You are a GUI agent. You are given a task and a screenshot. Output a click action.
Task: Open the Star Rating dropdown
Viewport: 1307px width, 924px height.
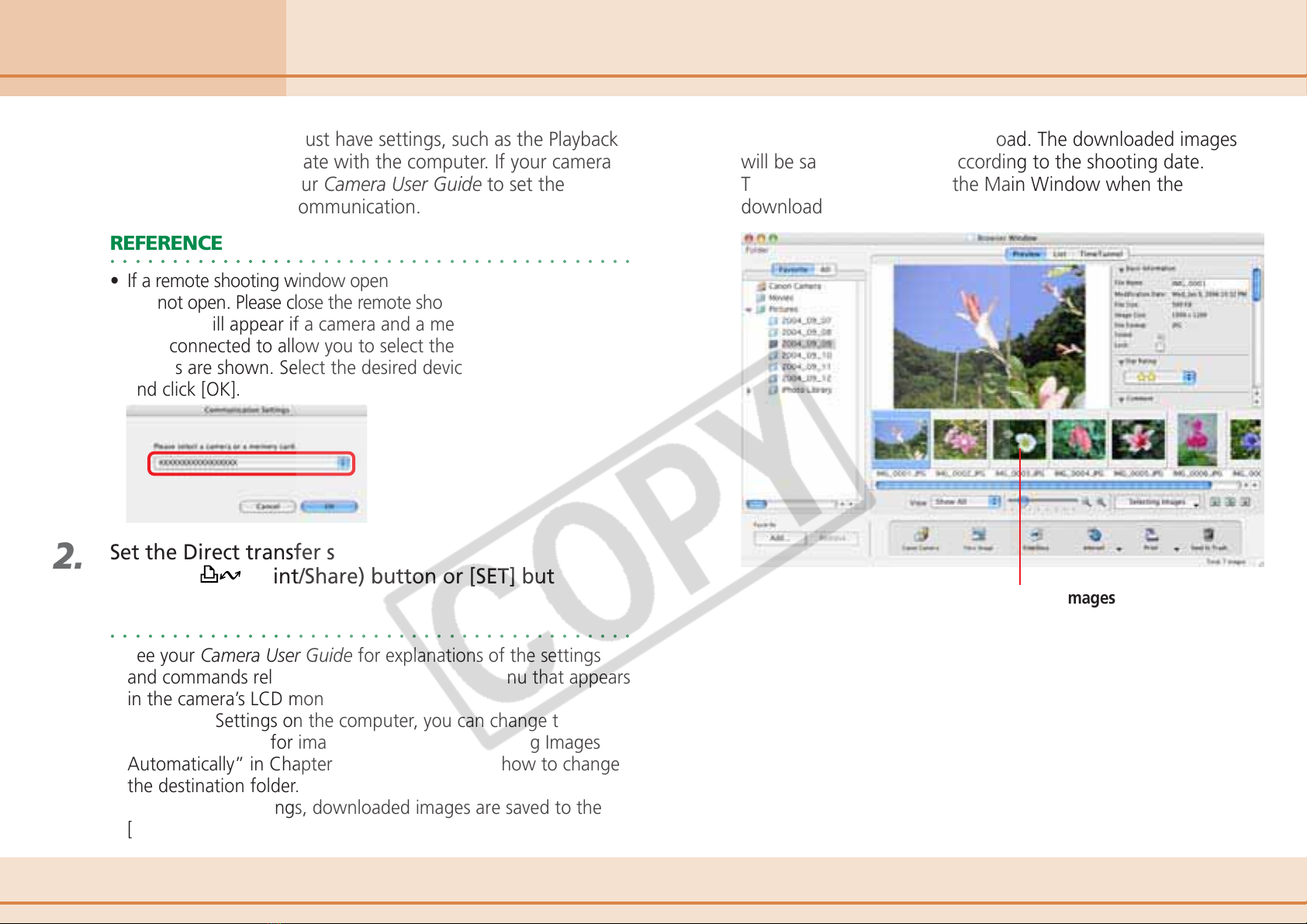[1160, 377]
